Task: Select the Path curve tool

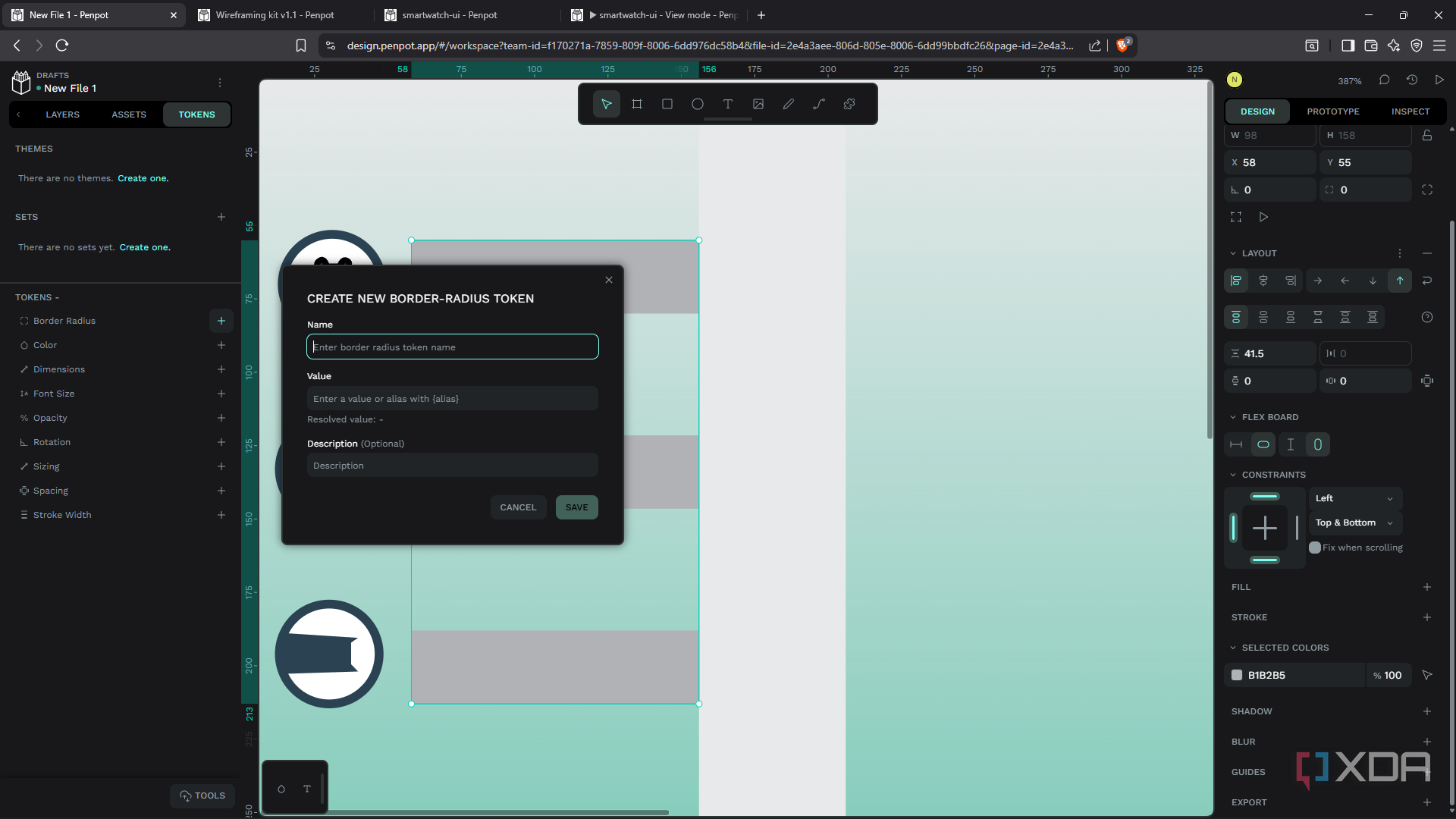Action: pyautogui.click(x=819, y=104)
